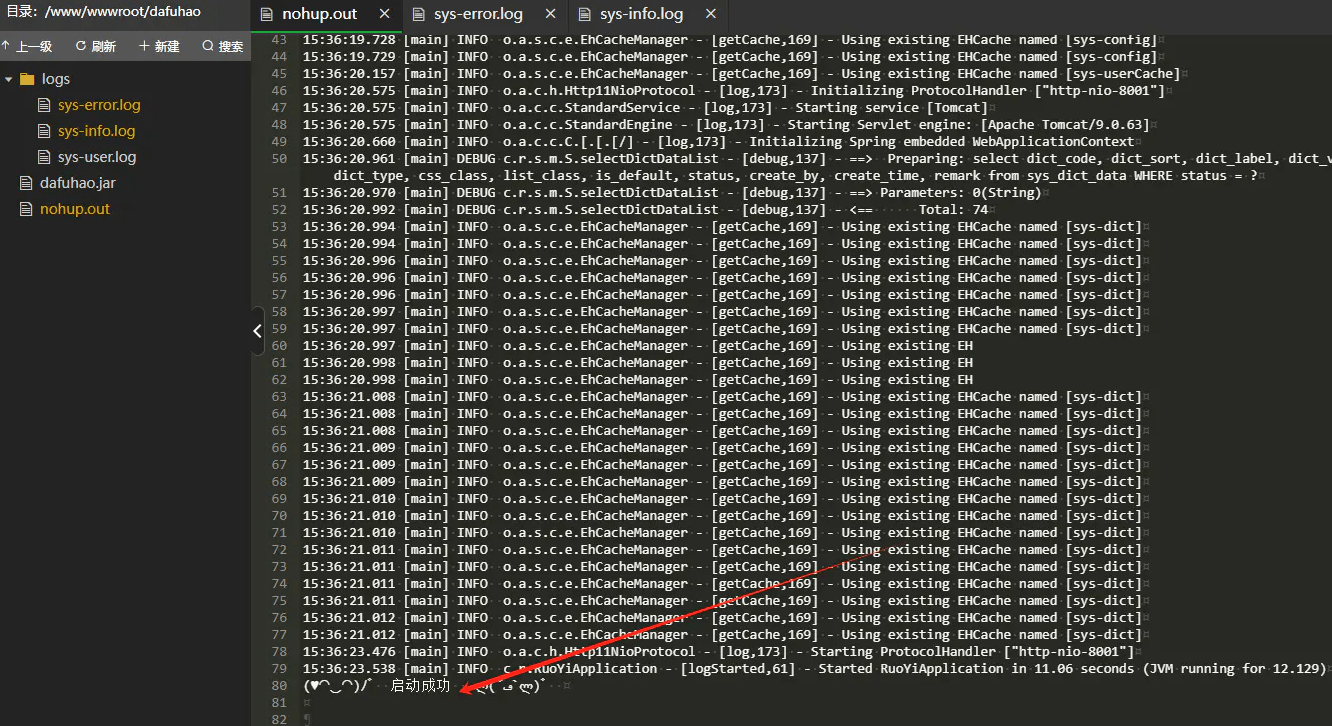Collapse the sidebar with the left chevron handle
The width and height of the screenshot is (1332, 726).
[257, 331]
